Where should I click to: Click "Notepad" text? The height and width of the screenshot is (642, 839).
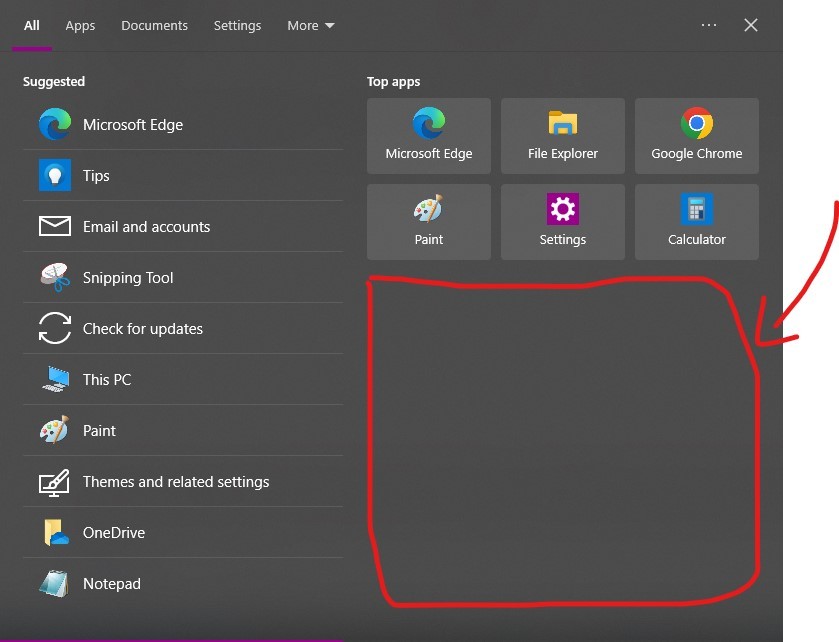click(x=112, y=584)
